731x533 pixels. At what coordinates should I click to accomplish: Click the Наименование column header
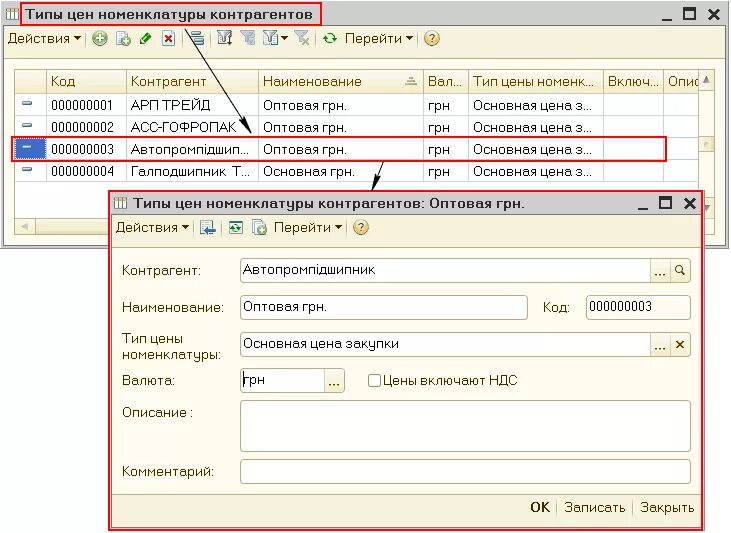coord(340,81)
